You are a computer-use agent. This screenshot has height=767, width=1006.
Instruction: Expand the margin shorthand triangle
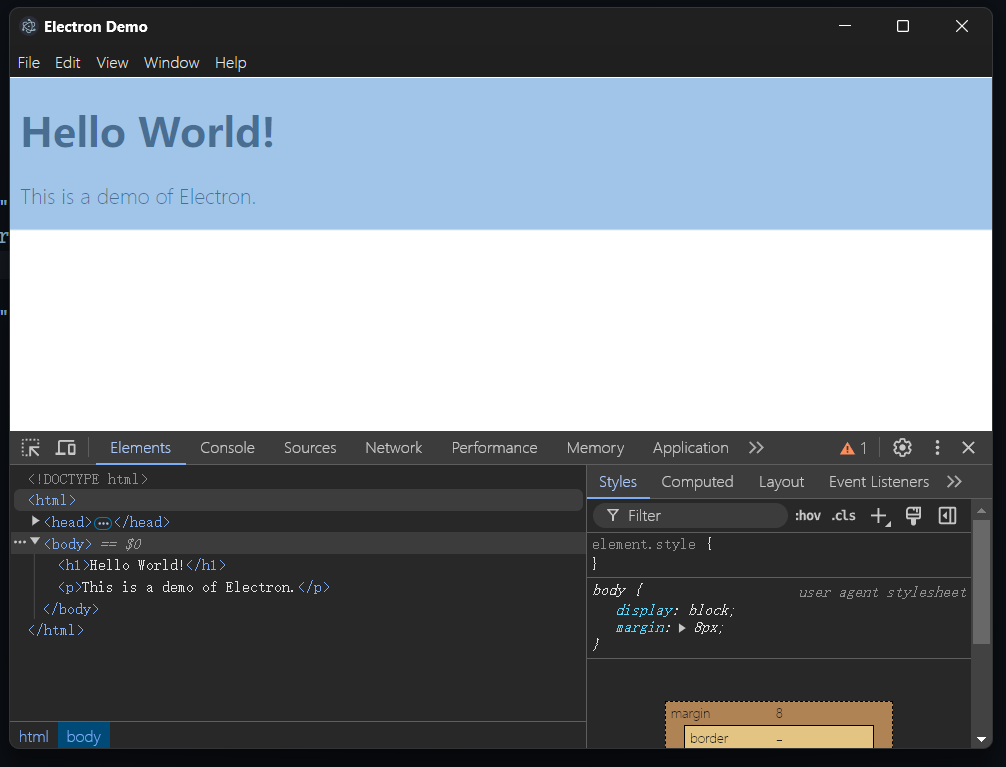(x=682, y=628)
